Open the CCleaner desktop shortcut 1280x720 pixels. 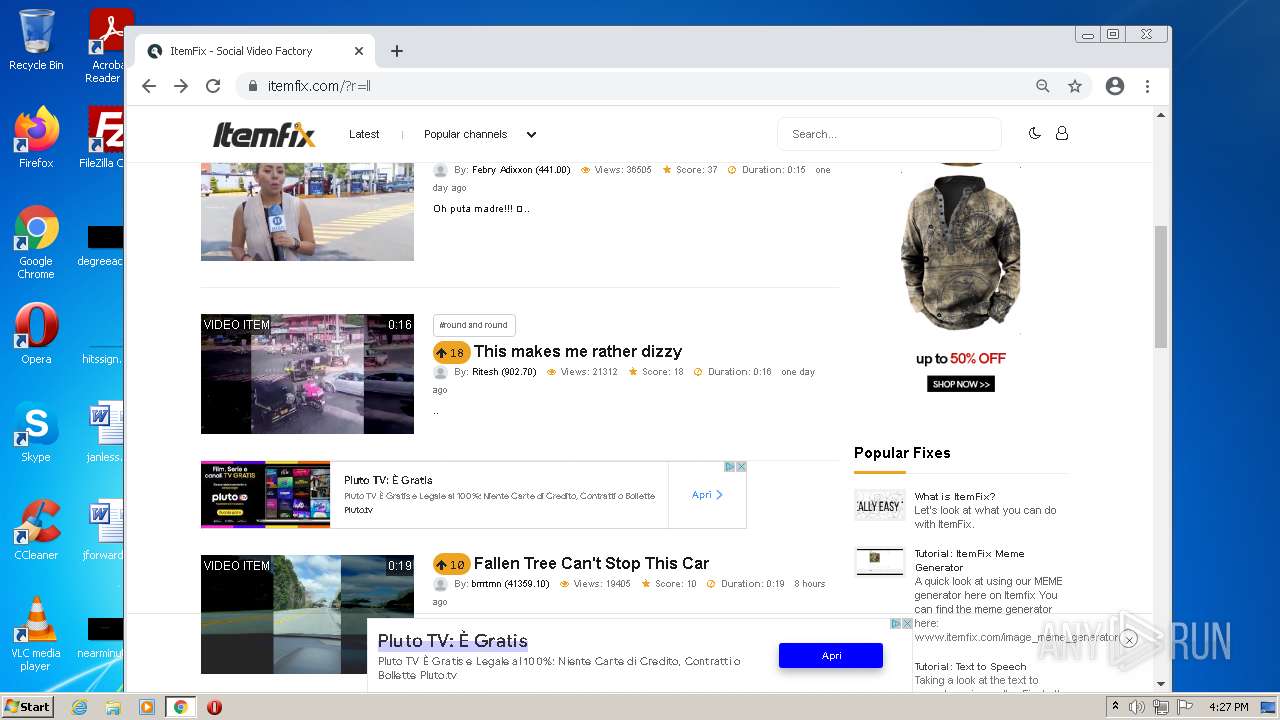click(36, 530)
